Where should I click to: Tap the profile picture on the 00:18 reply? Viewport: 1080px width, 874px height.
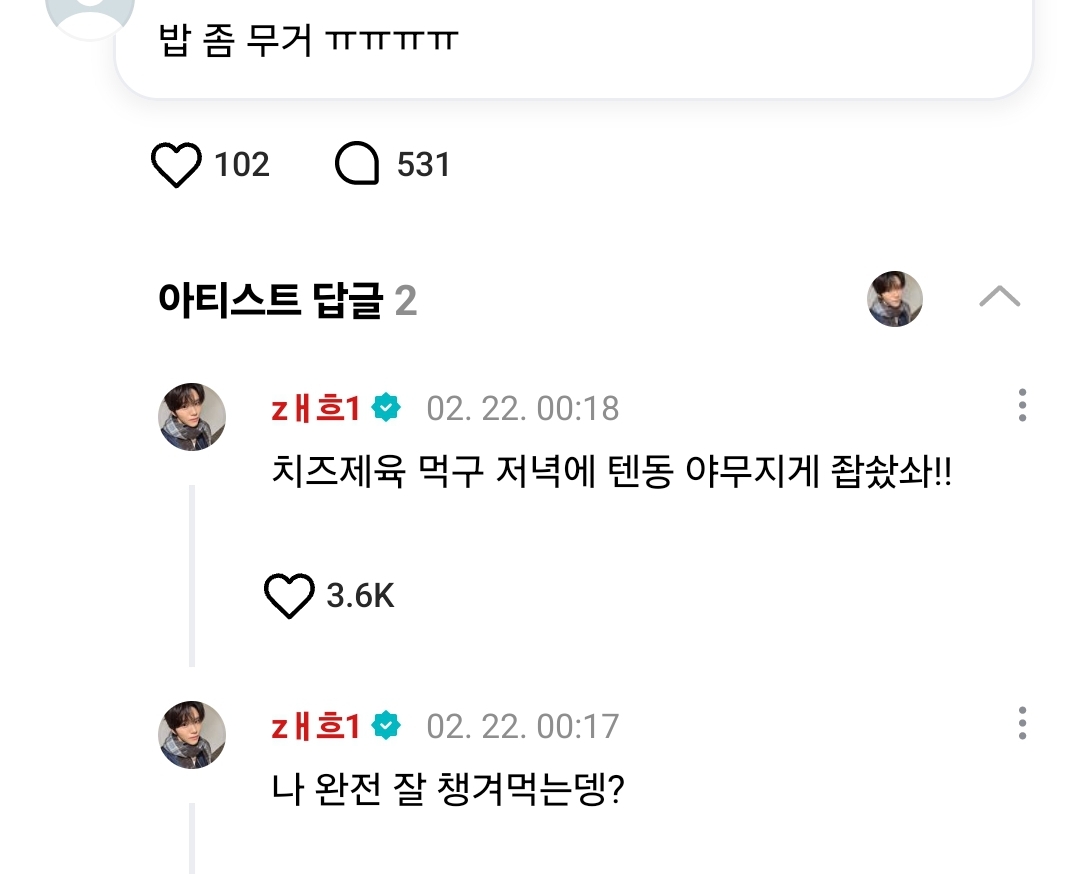pos(192,416)
